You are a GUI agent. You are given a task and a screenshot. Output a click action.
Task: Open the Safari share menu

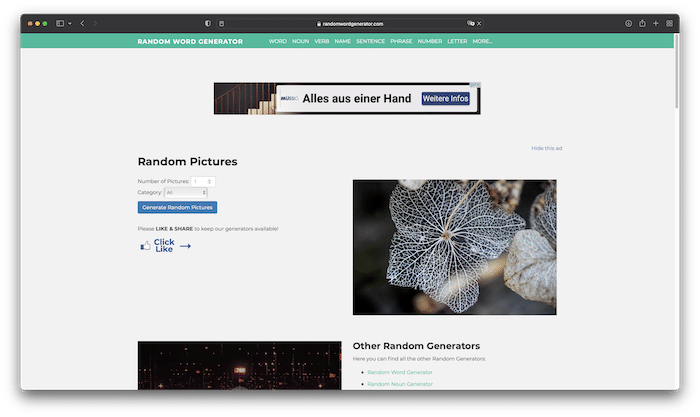tap(642, 23)
